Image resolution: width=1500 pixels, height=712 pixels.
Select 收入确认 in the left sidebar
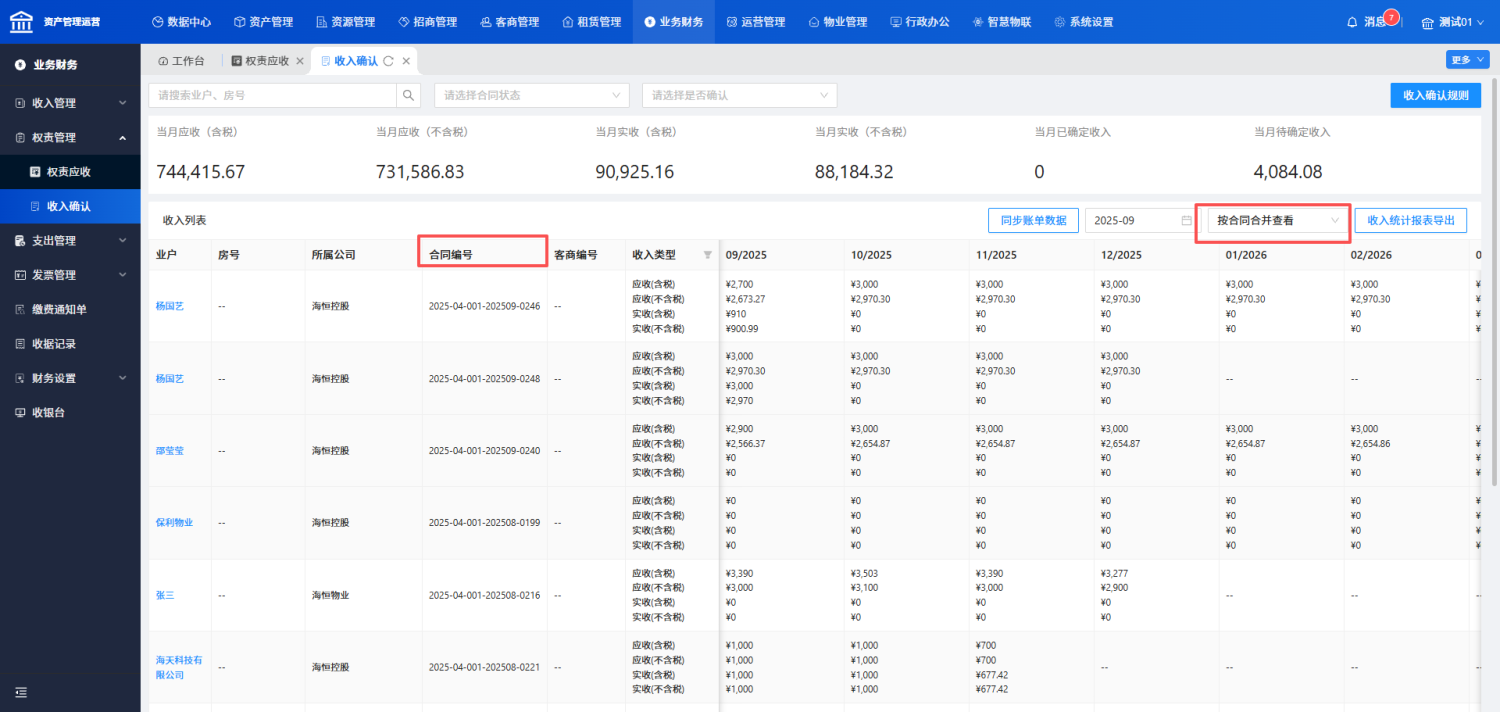point(70,206)
